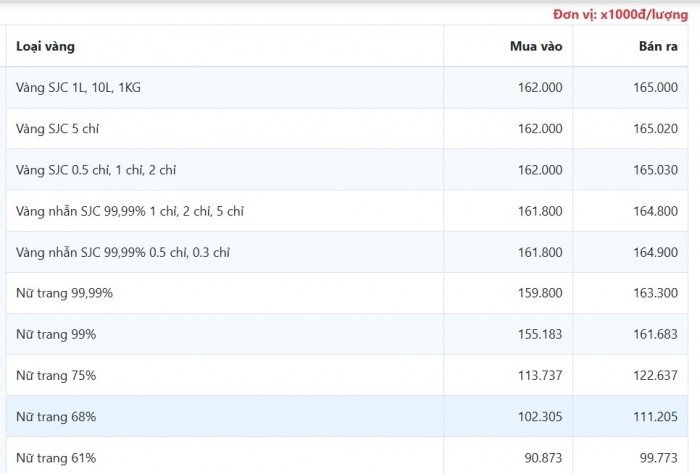Click the 165.020 selling price cell

655,129
